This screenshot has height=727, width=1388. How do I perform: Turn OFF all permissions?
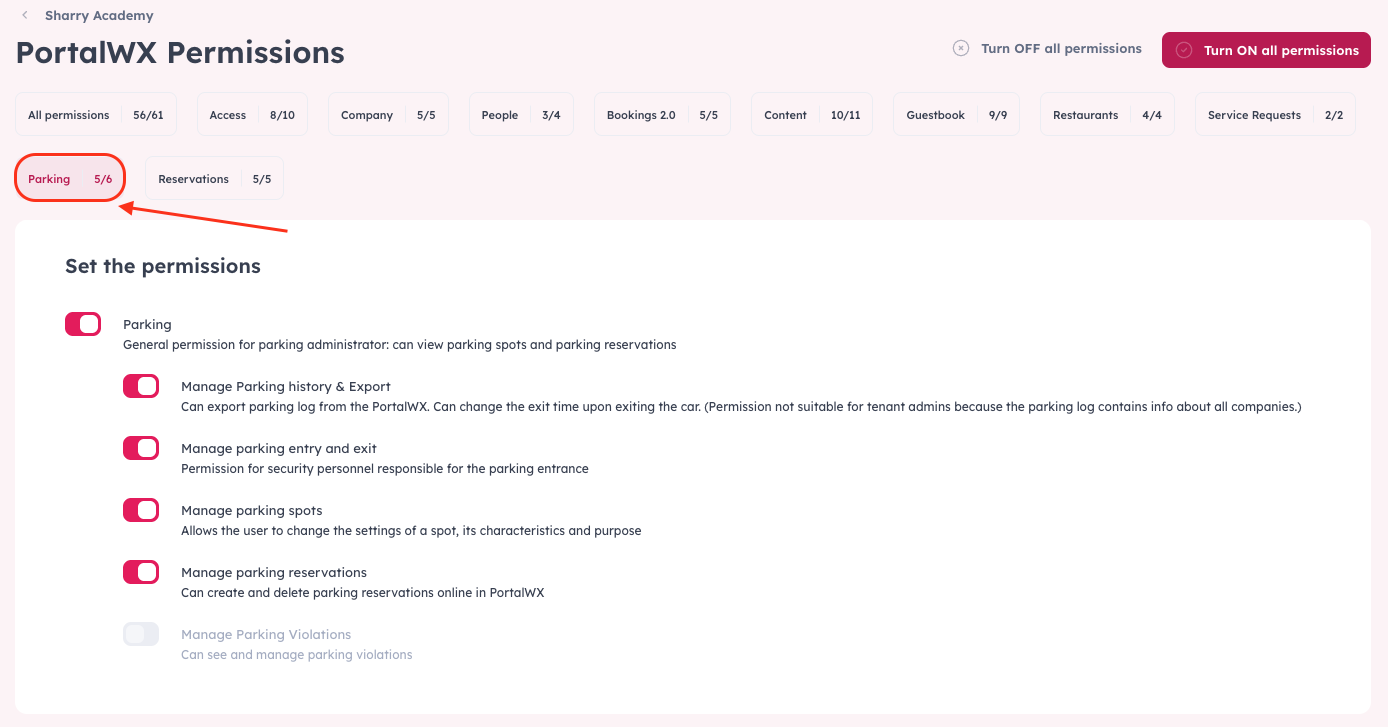click(x=1047, y=48)
